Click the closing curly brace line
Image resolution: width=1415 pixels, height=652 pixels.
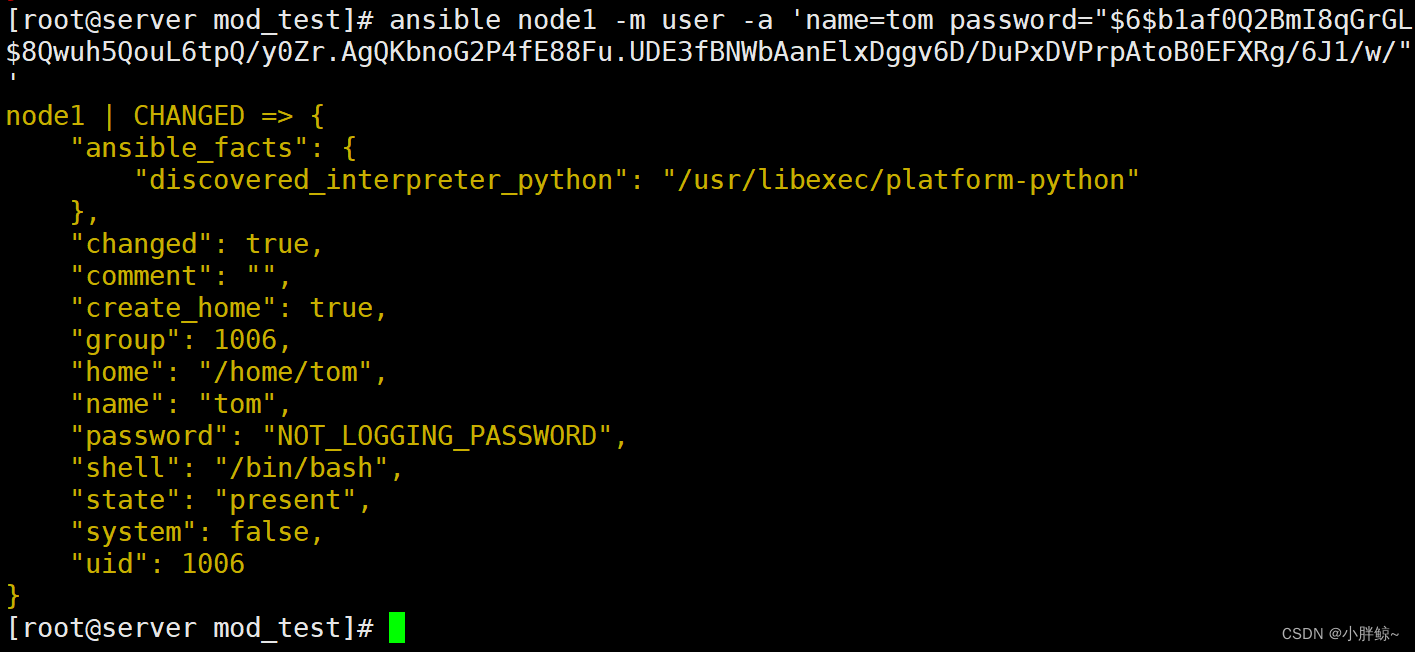point(13,596)
